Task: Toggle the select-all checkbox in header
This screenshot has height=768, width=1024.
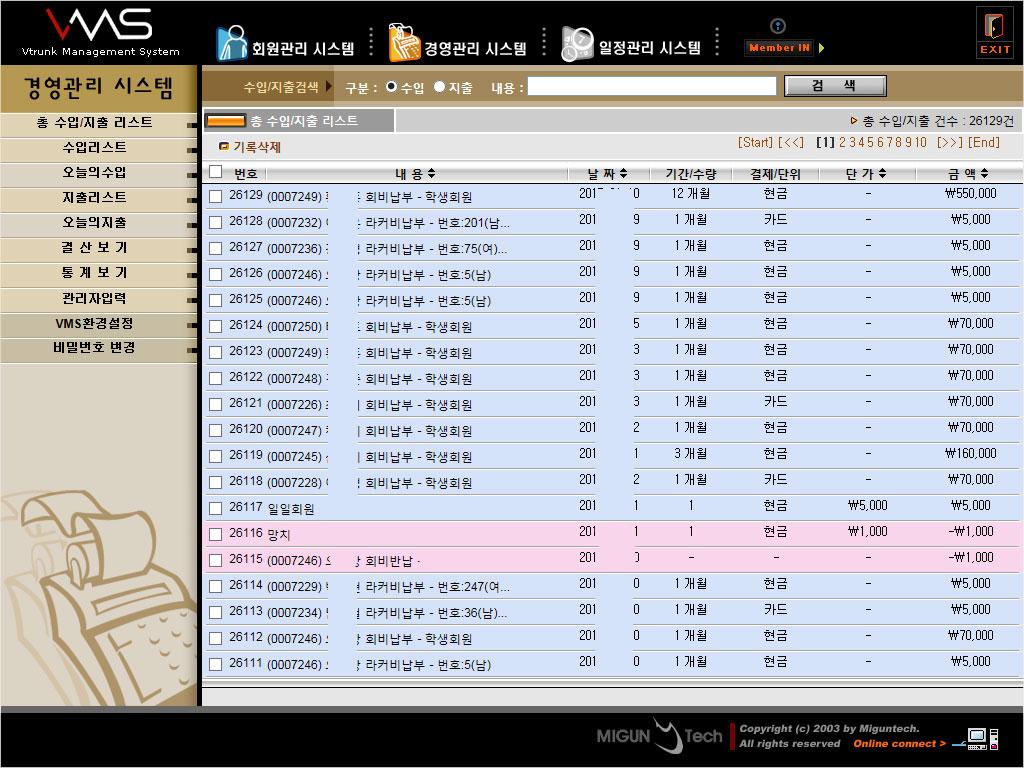Action: pos(216,172)
